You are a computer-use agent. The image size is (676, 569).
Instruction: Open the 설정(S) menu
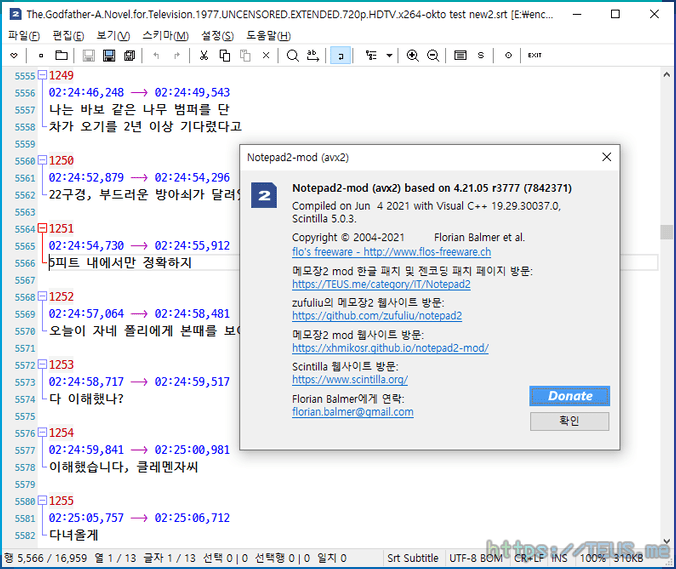click(217, 36)
